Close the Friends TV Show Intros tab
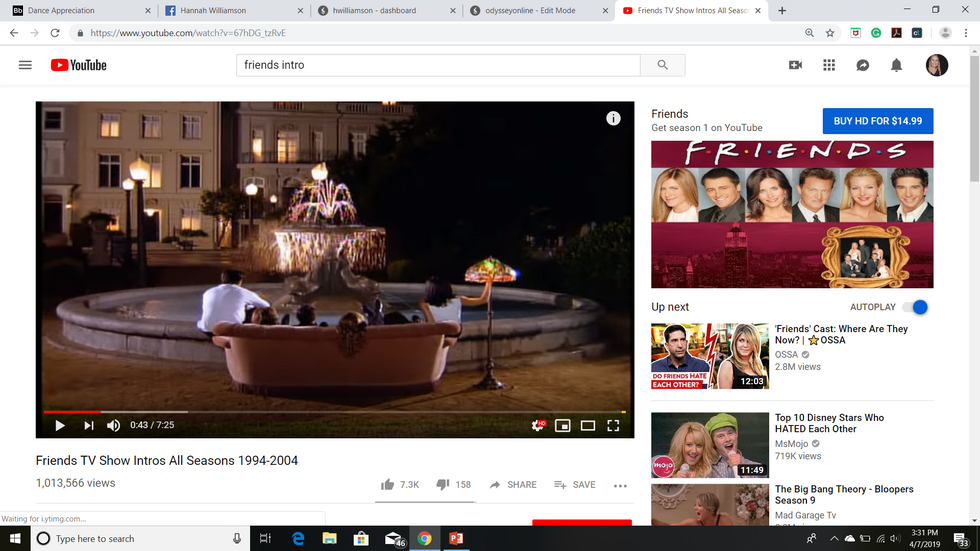Screen dimensions: 980x551 [758, 11]
